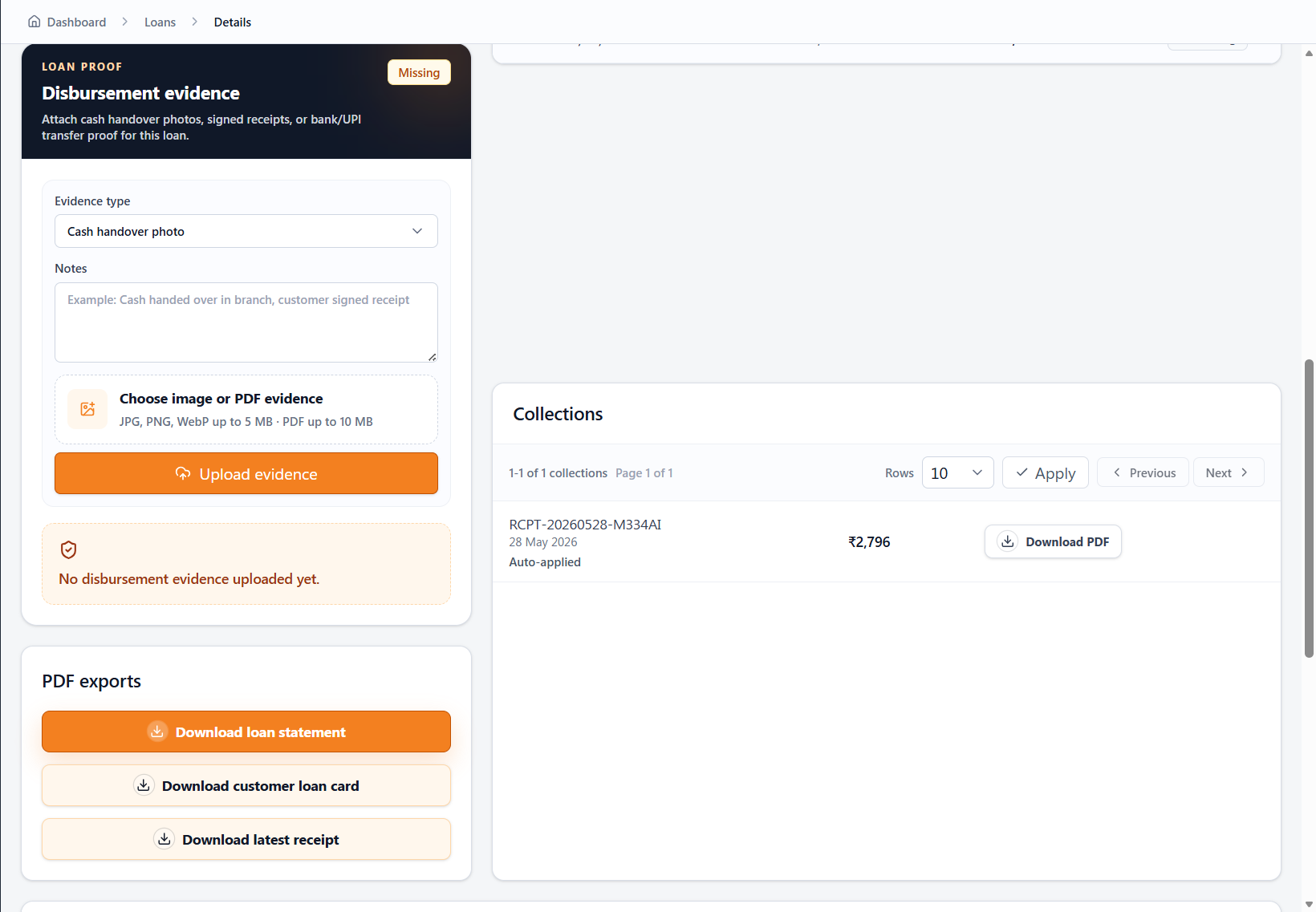Click '1-1 of 1 collections' text
The image size is (1316, 912).
click(558, 472)
